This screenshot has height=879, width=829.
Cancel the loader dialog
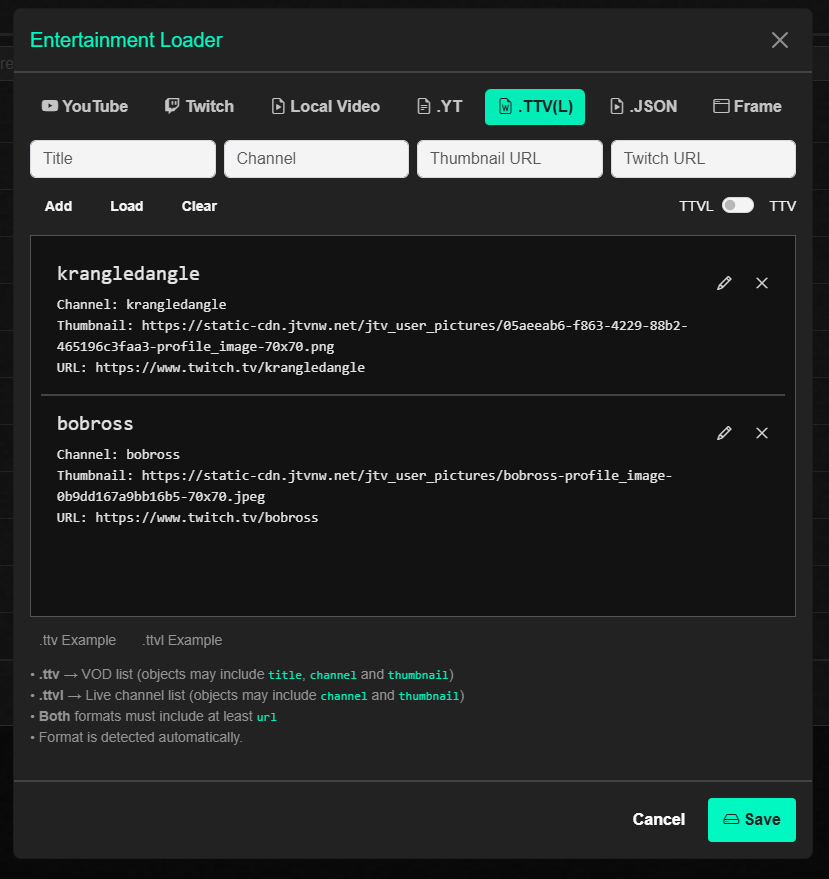pos(658,820)
